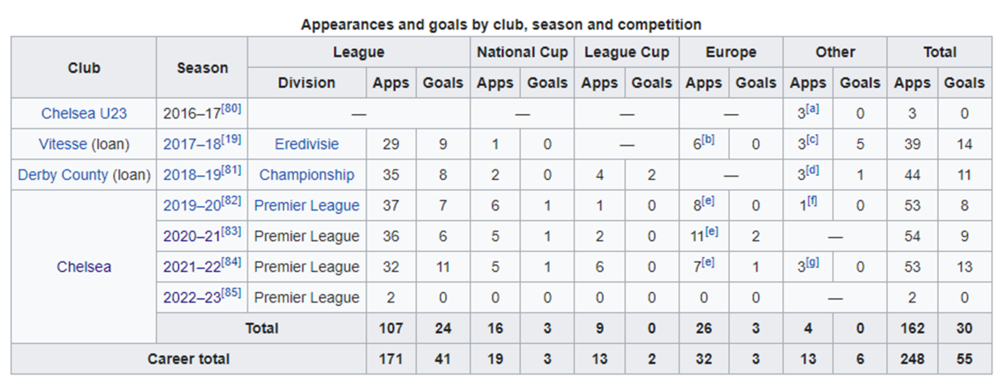Open the 2020–21 season link
Image resolution: width=1000 pixels, height=382 pixels.
[192, 237]
